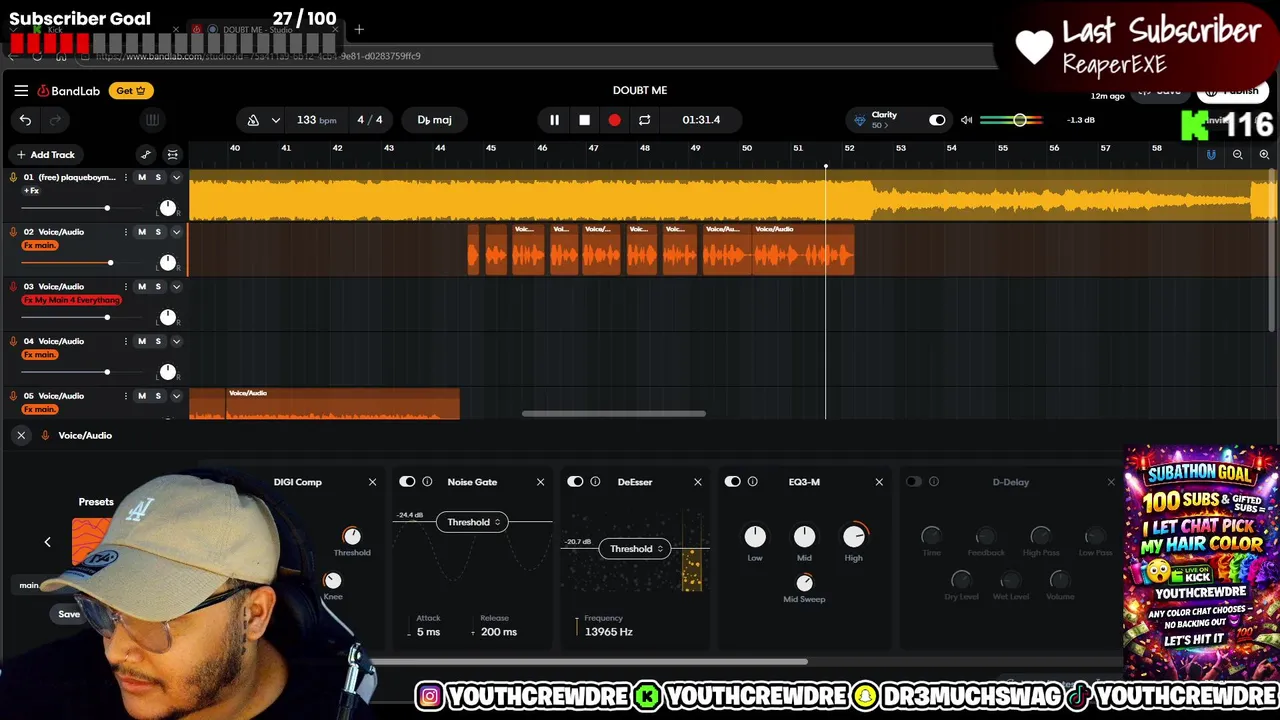Expand track 04 options chevron

point(176,342)
